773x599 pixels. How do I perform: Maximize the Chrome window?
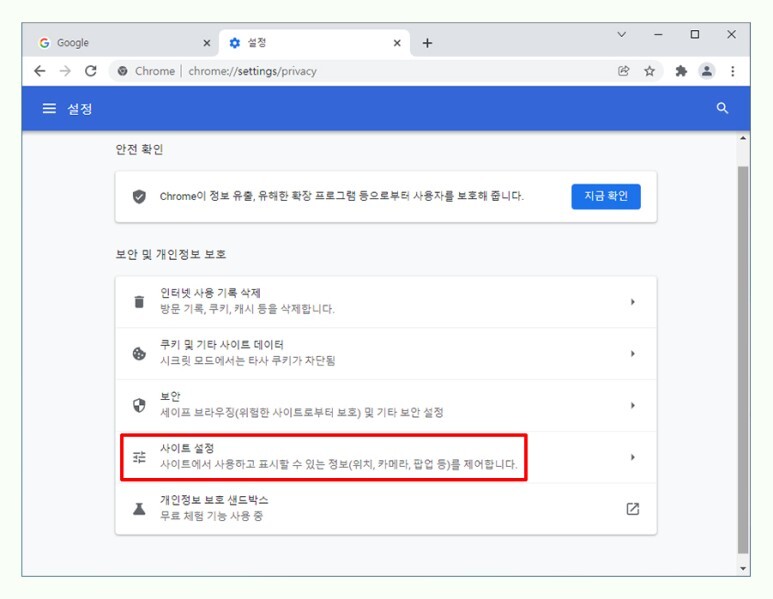tap(695, 35)
